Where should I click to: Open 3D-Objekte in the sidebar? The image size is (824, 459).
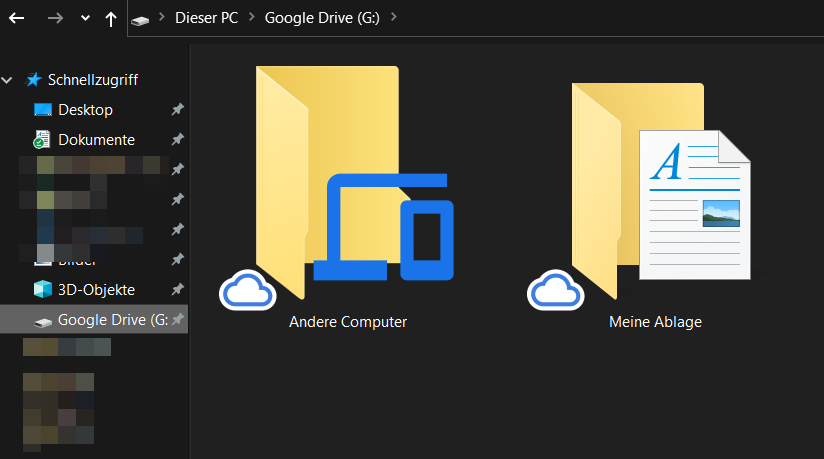coord(97,290)
